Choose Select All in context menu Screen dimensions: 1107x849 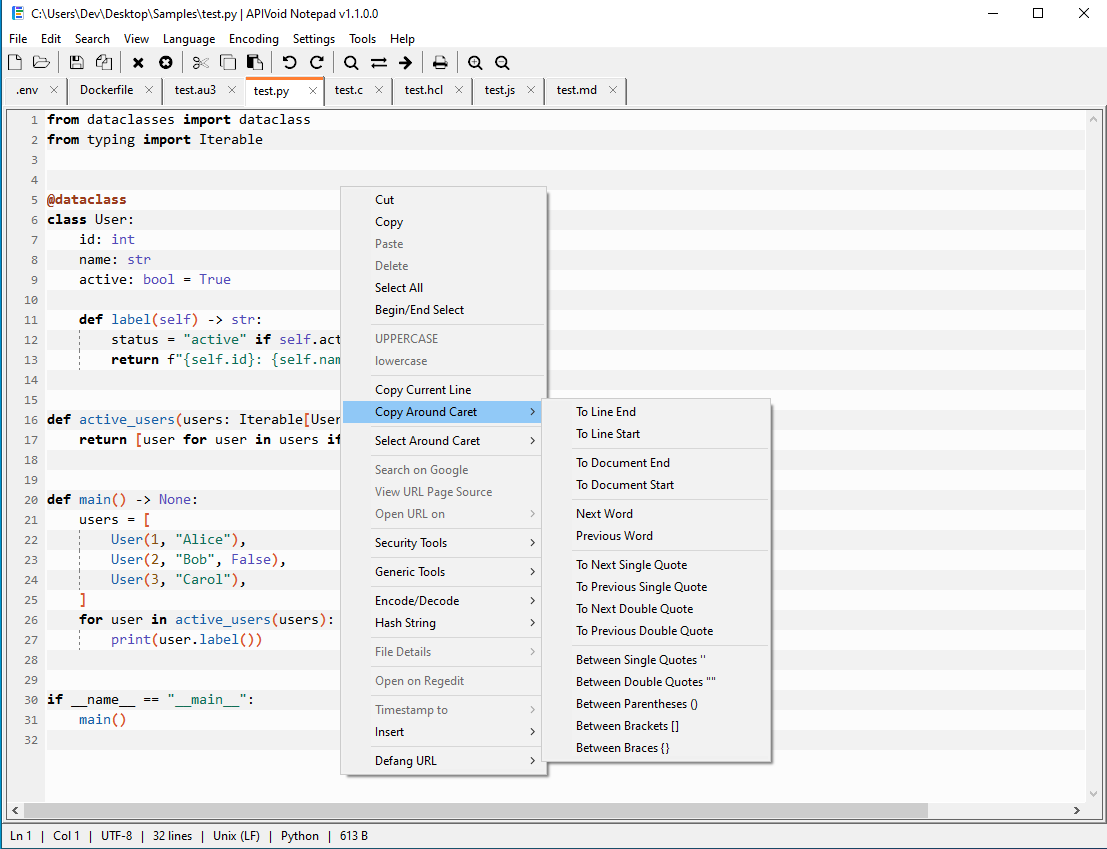443,287
